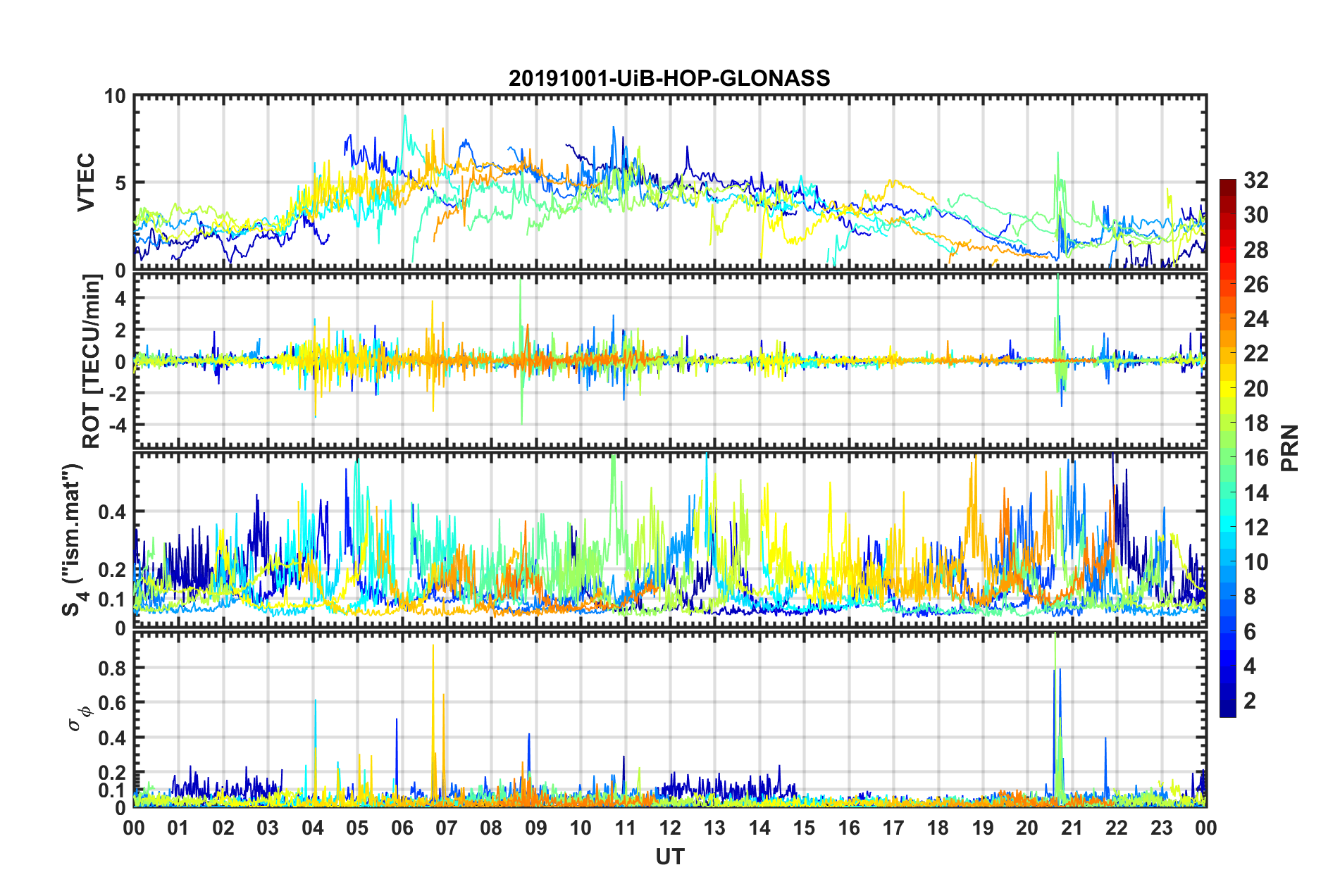Click the plot title 20191001-UiB-HOP-GLONASS
The image size is (1340, 896).
[669, 78]
